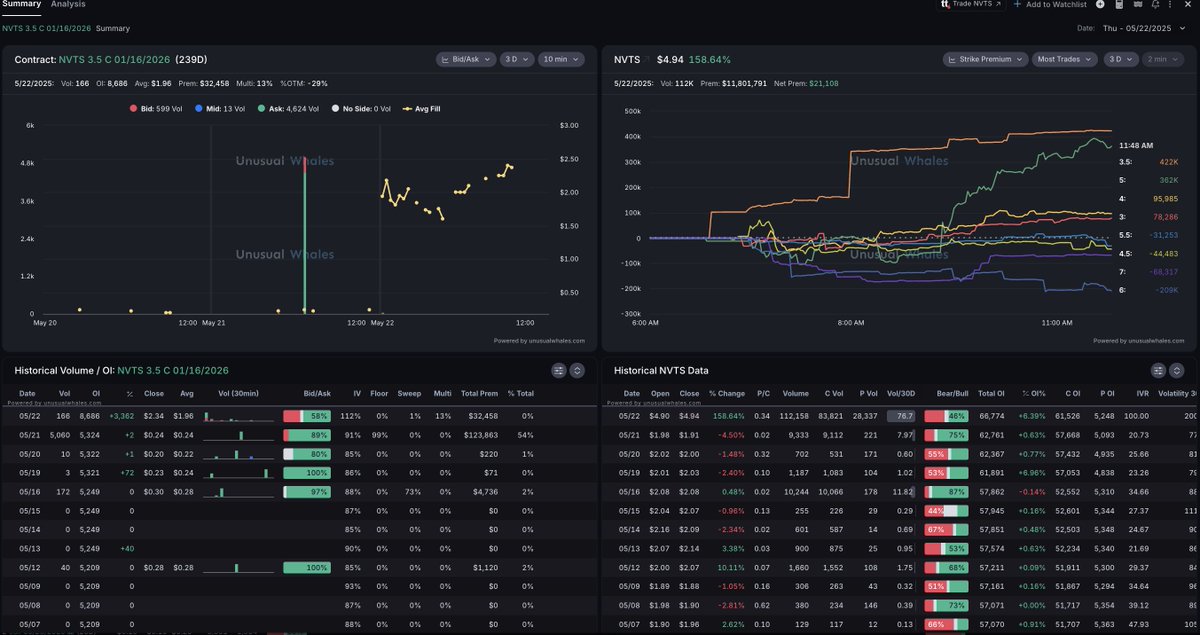Toggle the 5 strike line labeled 362K
1200x635 pixels.
click(x=1149, y=179)
